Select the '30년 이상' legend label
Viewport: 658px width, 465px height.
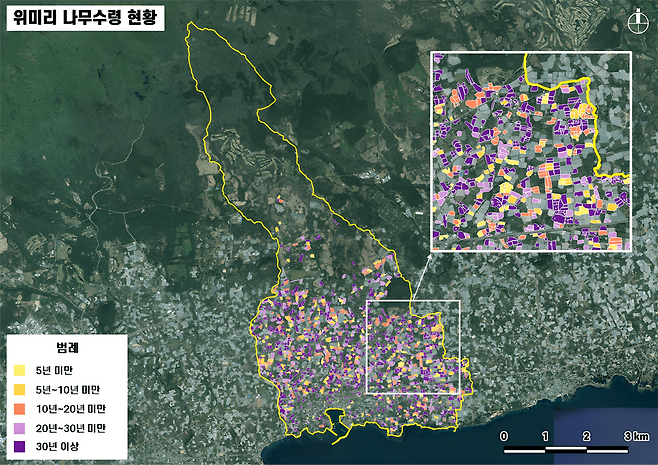tap(56, 446)
